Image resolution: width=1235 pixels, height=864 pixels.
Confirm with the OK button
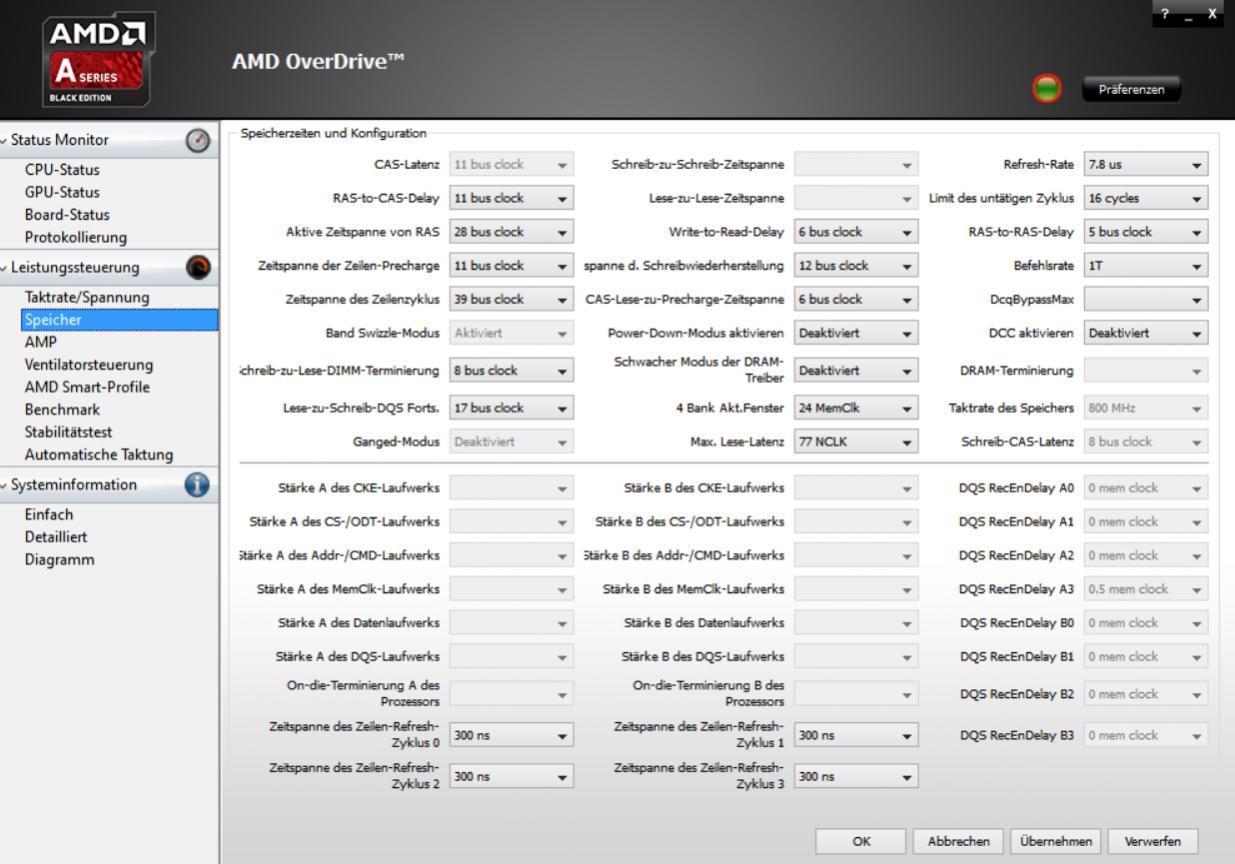coord(861,842)
